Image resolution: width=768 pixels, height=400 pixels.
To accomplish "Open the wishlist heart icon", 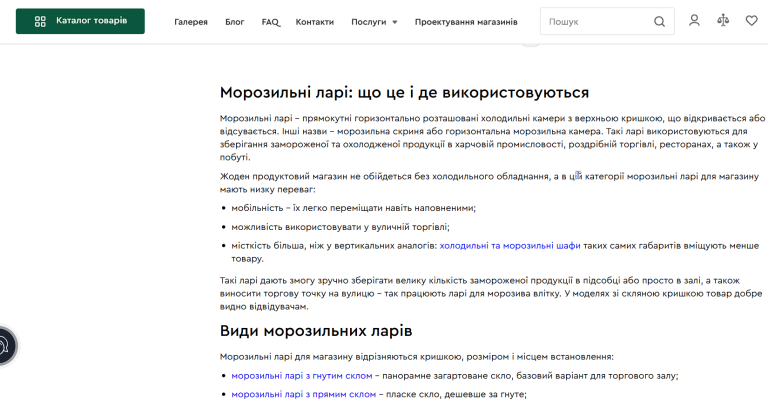I will (751, 21).
